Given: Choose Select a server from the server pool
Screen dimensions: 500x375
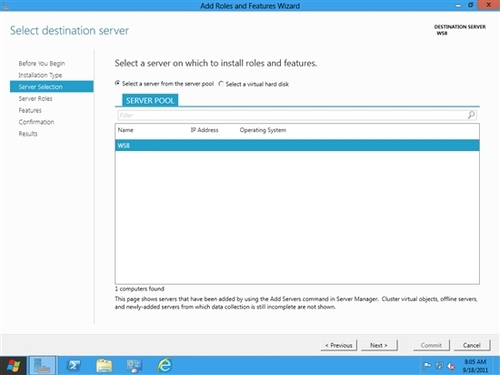Looking at the screenshot, I should tap(164, 84).
